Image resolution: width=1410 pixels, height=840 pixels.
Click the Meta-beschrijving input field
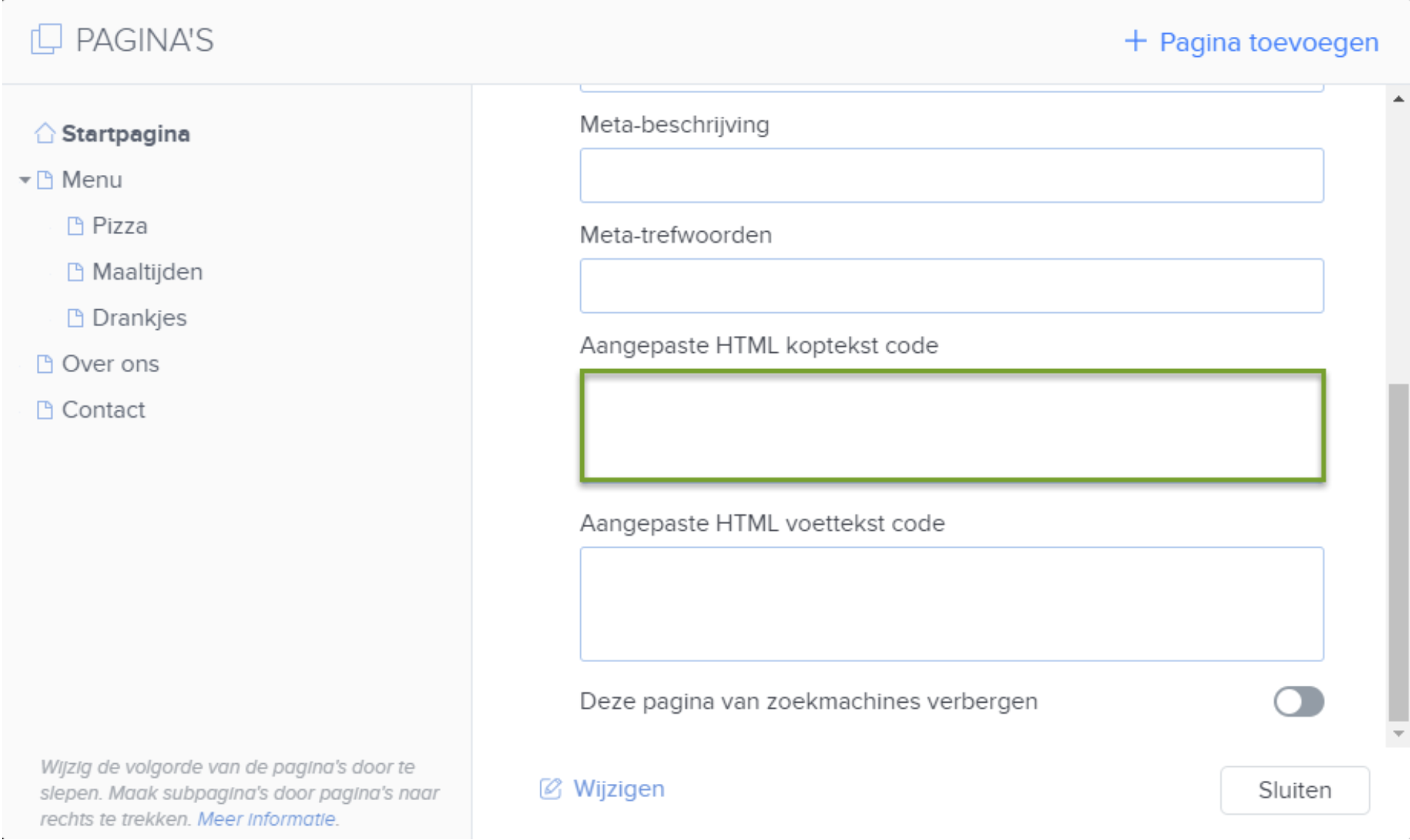[x=952, y=175]
